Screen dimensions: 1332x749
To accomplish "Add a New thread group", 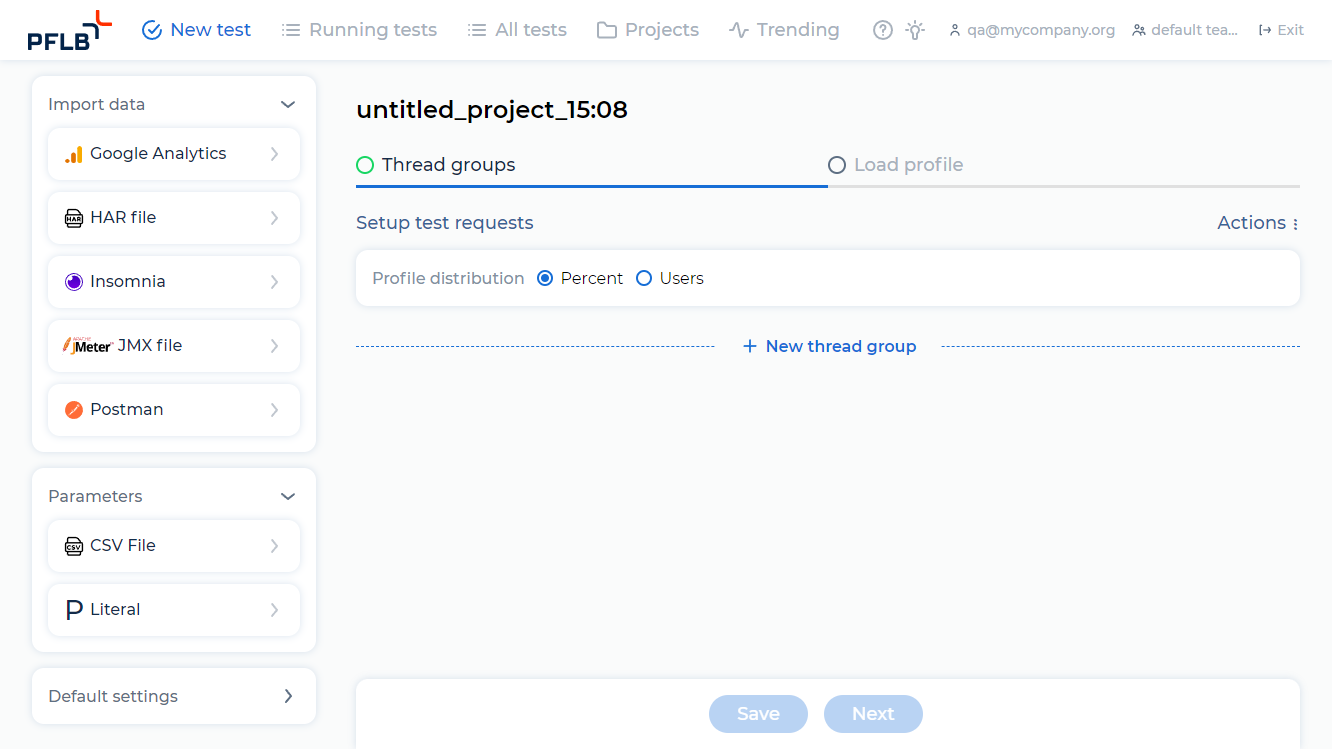I will [x=829, y=346].
